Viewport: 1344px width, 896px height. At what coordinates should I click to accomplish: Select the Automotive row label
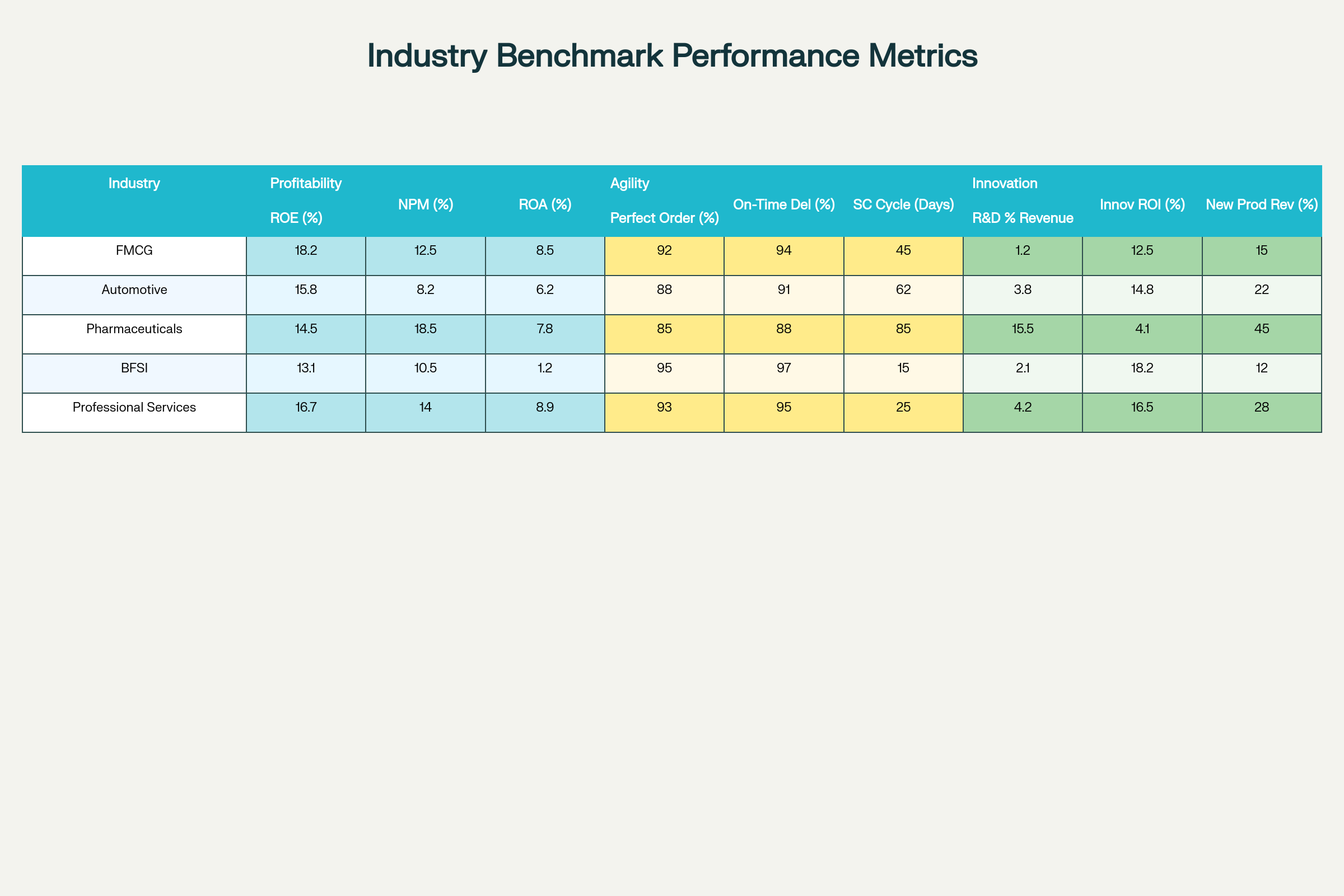click(134, 290)
